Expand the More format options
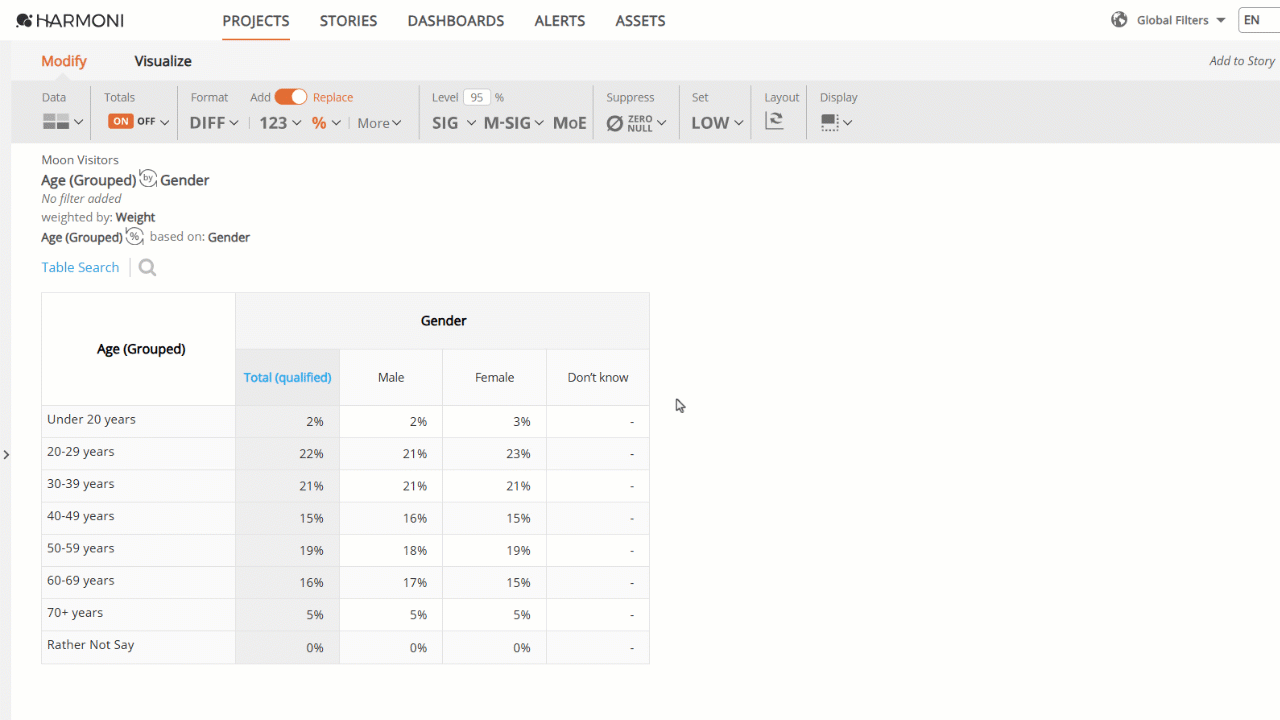 click(x=379, y=123)
